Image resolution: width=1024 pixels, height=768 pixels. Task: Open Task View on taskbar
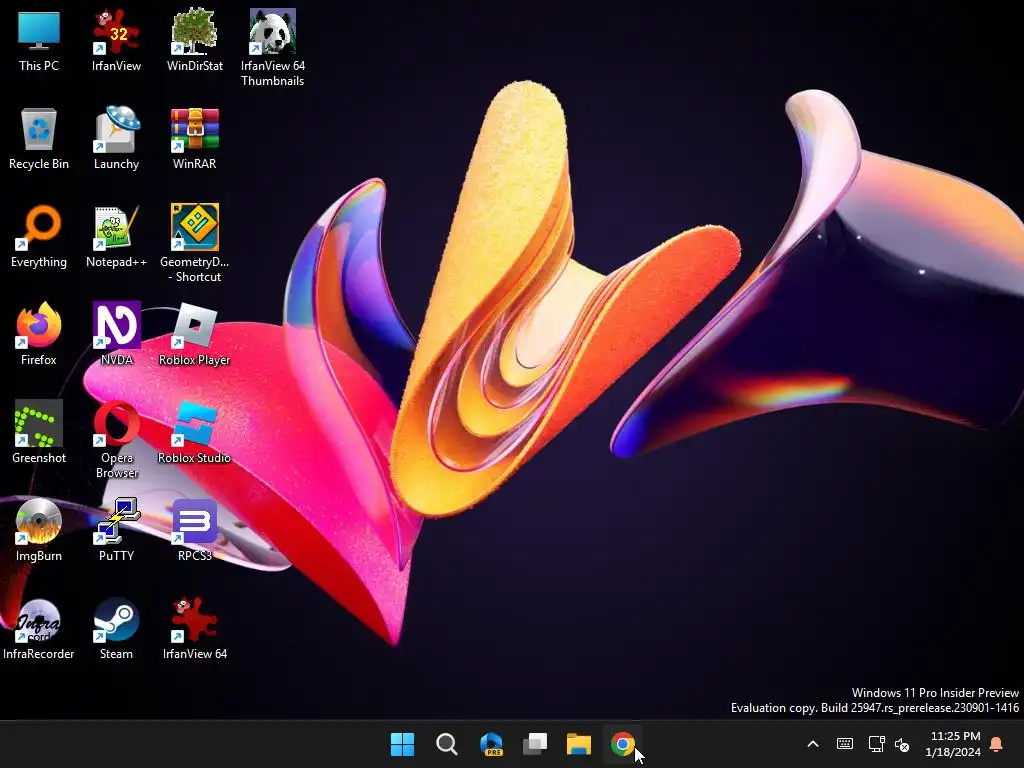pos(535,744)
